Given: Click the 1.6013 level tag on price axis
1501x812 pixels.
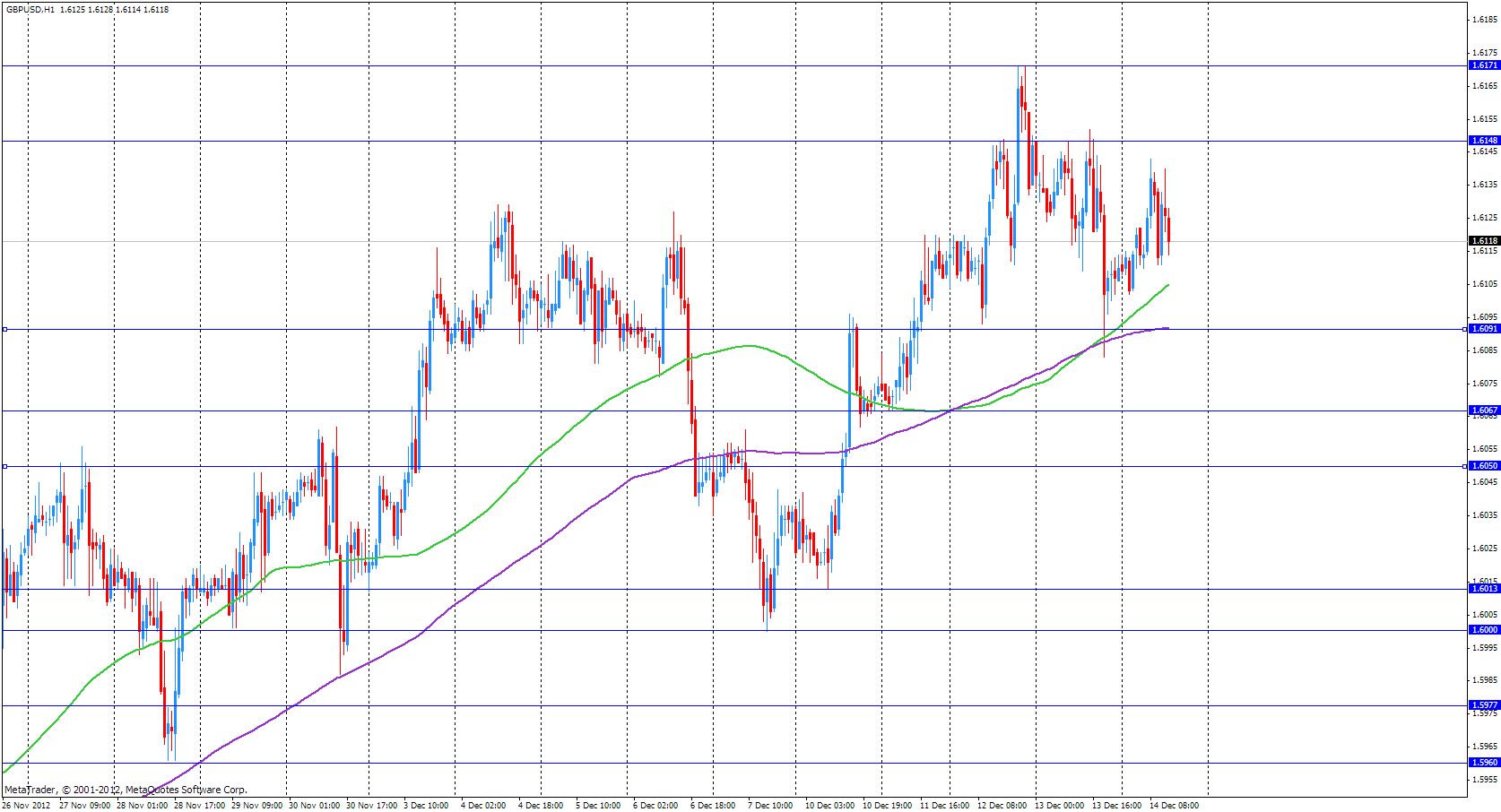Looking at the screenshot, I should (x=1485, y=589).
